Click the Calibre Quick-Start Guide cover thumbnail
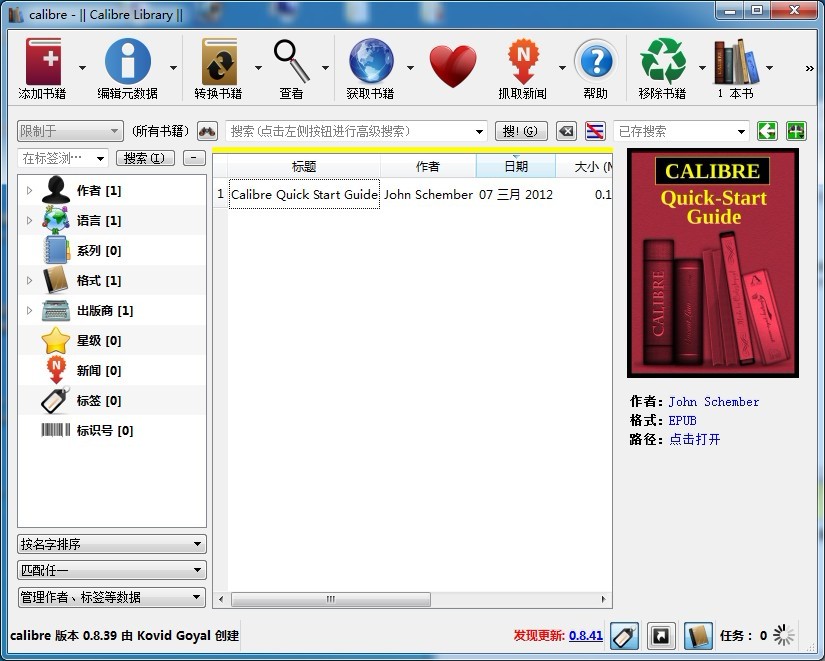This screenshot has width=825, height=661. click(x=712, y=263)
